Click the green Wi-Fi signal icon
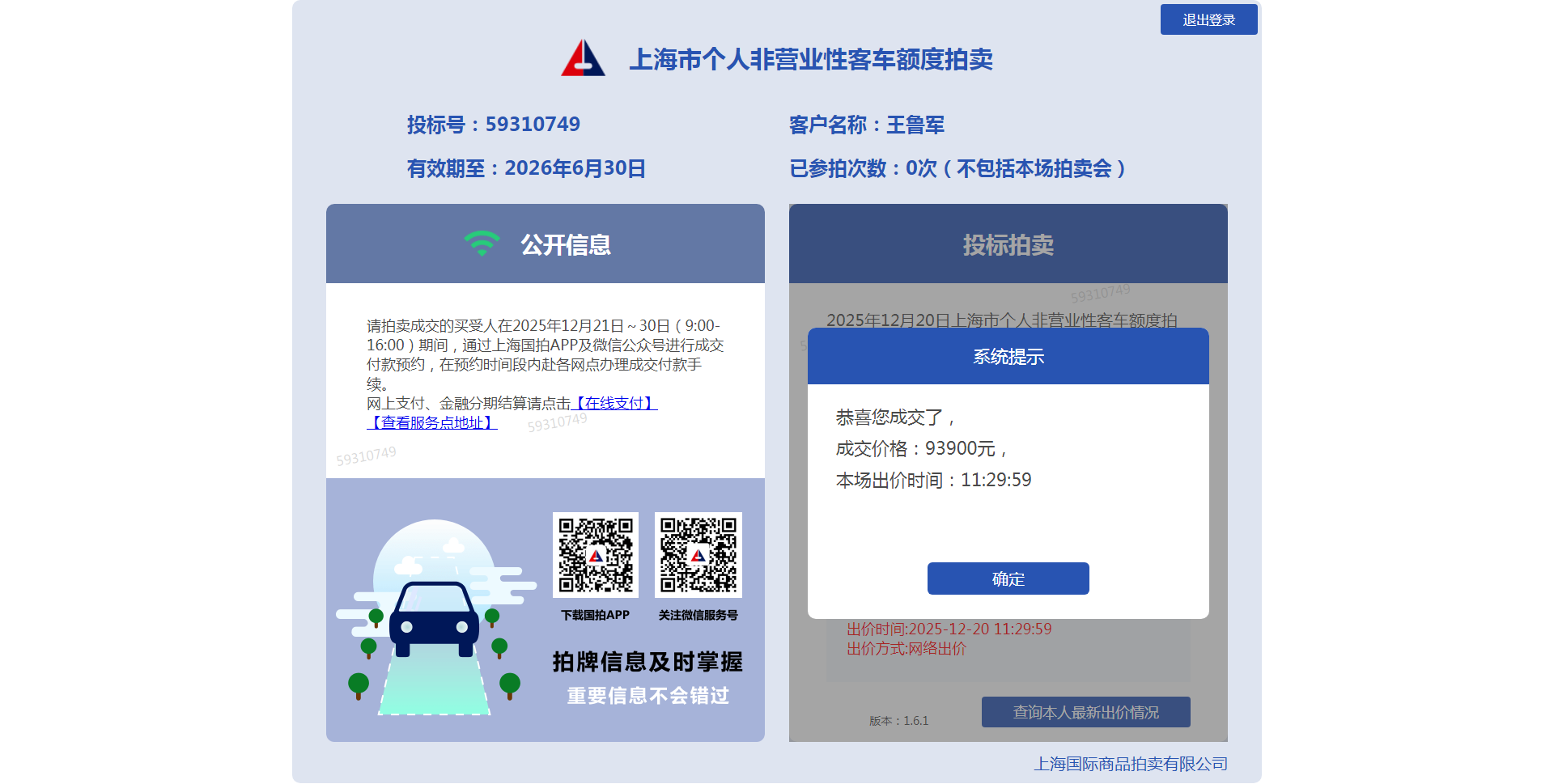This screenshot has width=1554, height=784. 482,244
